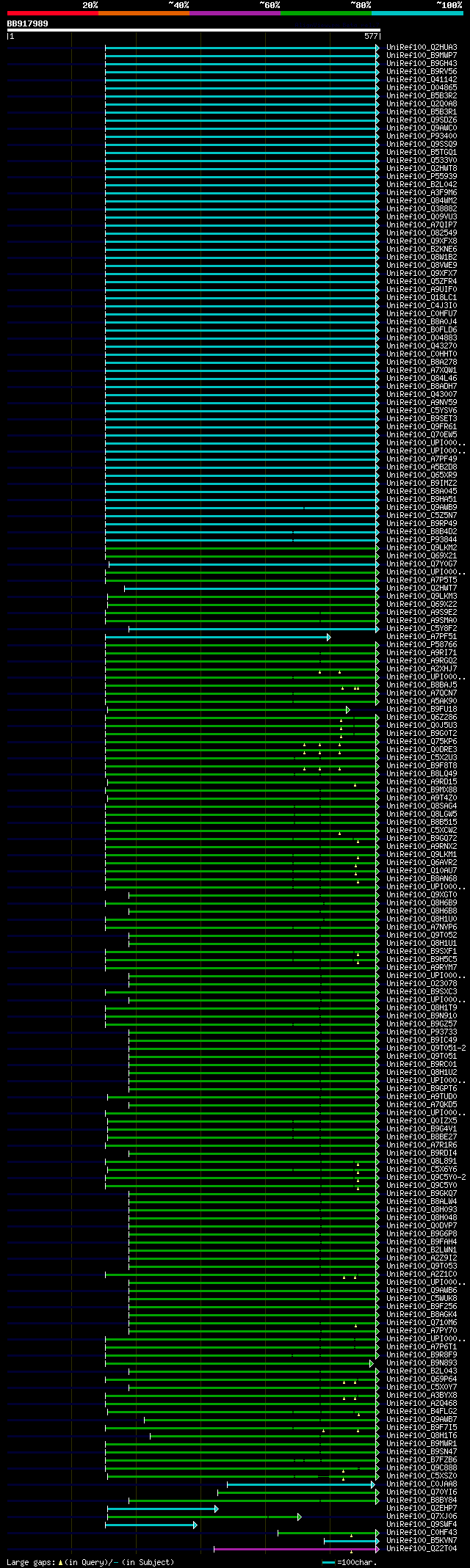The width and height of the screenshot is (470, 1568).
Task: Select hit UniRef100_A3BYX8
Action: tap(422, 1396)
